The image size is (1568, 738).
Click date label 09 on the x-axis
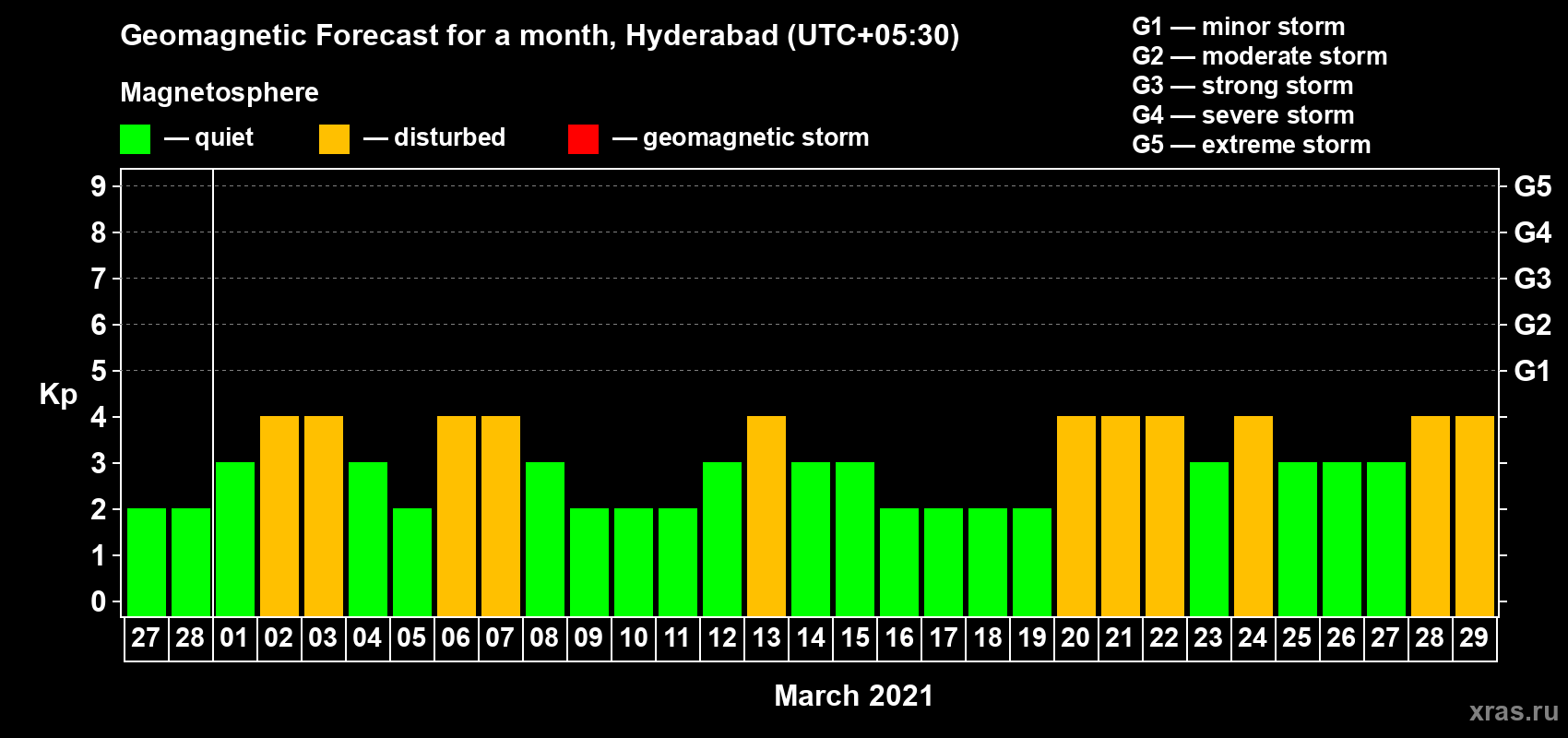[x=588, y=637]
